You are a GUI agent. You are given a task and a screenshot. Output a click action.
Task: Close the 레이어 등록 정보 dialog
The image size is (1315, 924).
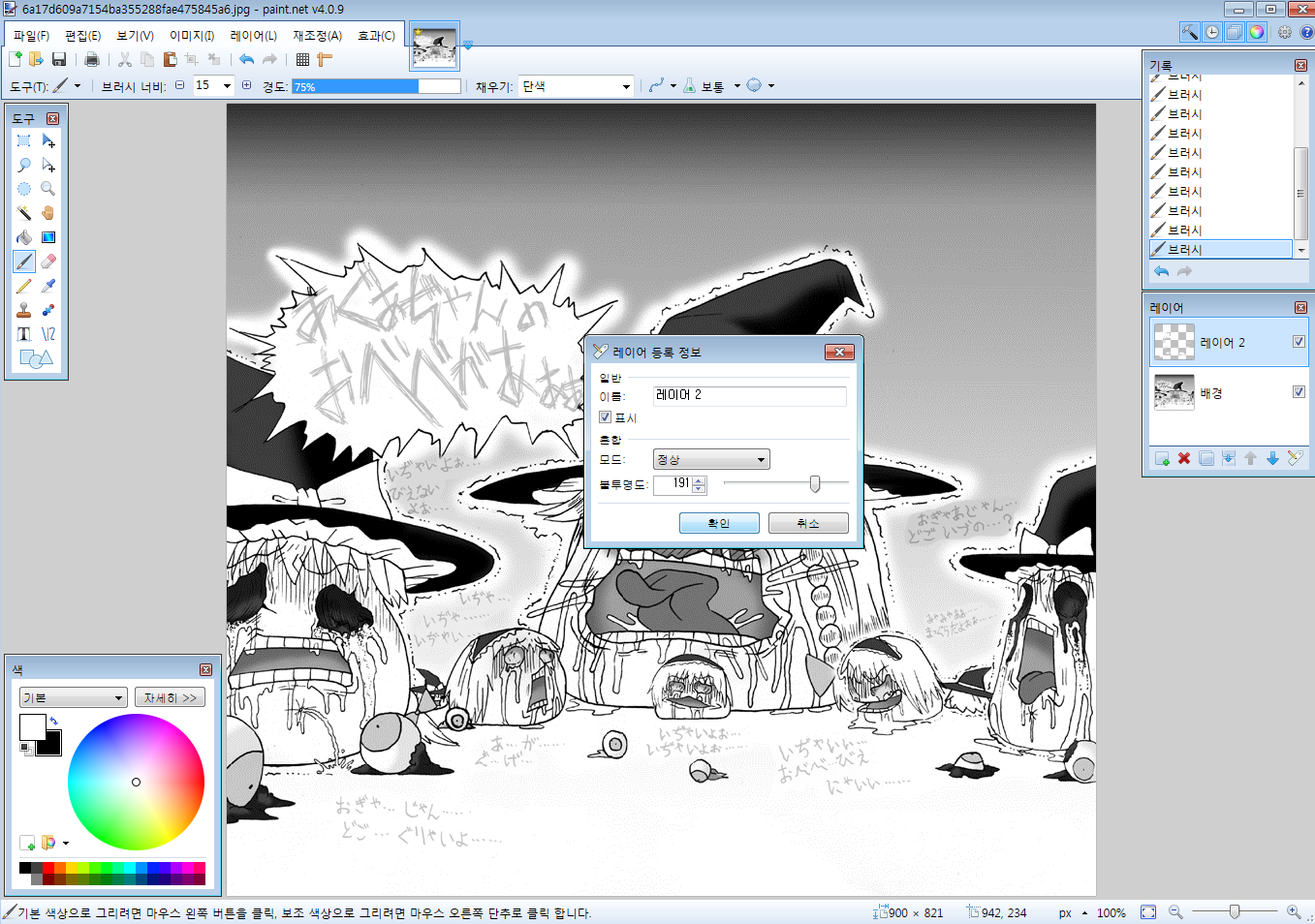tap(839, 352)
